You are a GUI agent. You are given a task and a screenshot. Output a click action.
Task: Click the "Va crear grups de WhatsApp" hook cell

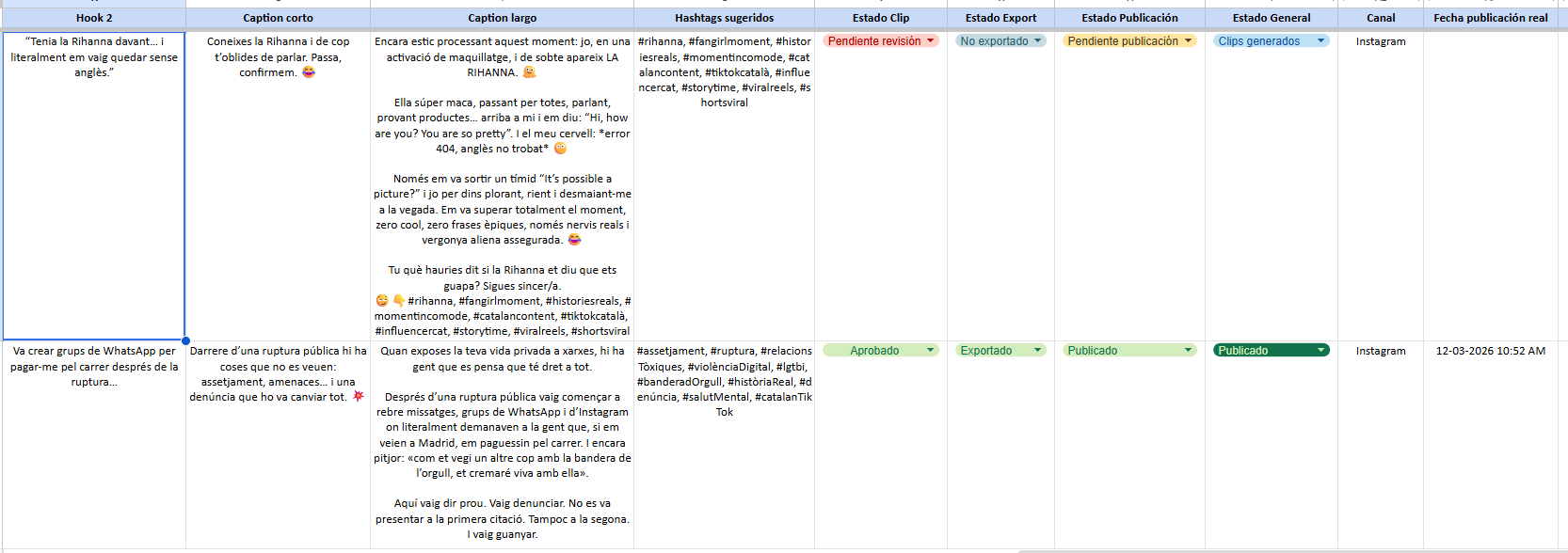pyautogui.click(x=94, y=444)
